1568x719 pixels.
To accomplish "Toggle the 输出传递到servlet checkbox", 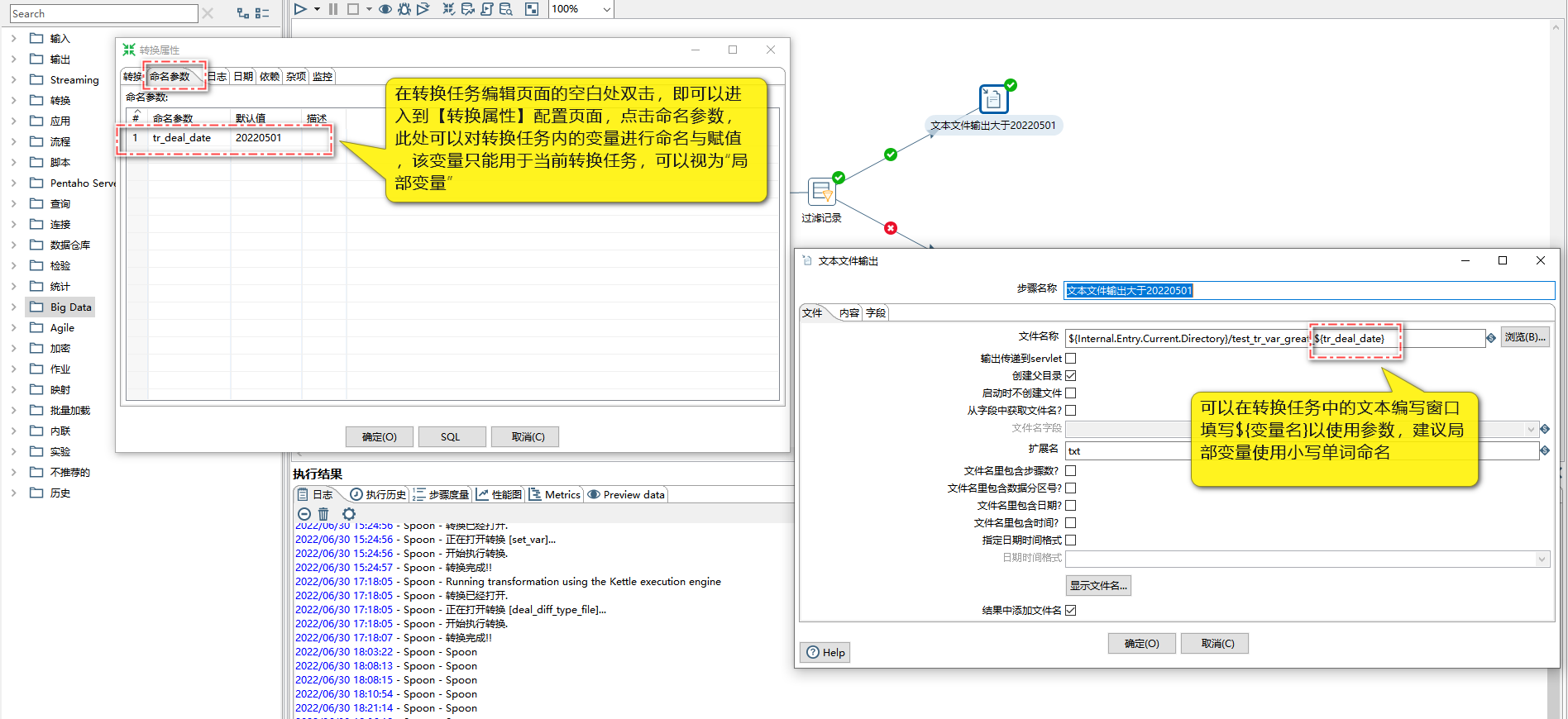I will pos(1071,359).
